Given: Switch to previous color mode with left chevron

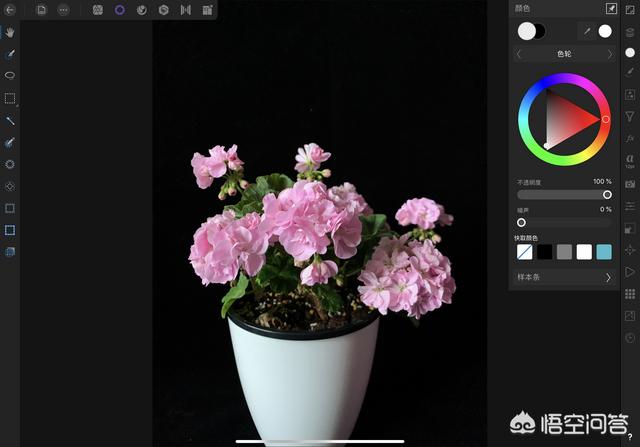Looking at the screenshot, I should coord(519,54).
